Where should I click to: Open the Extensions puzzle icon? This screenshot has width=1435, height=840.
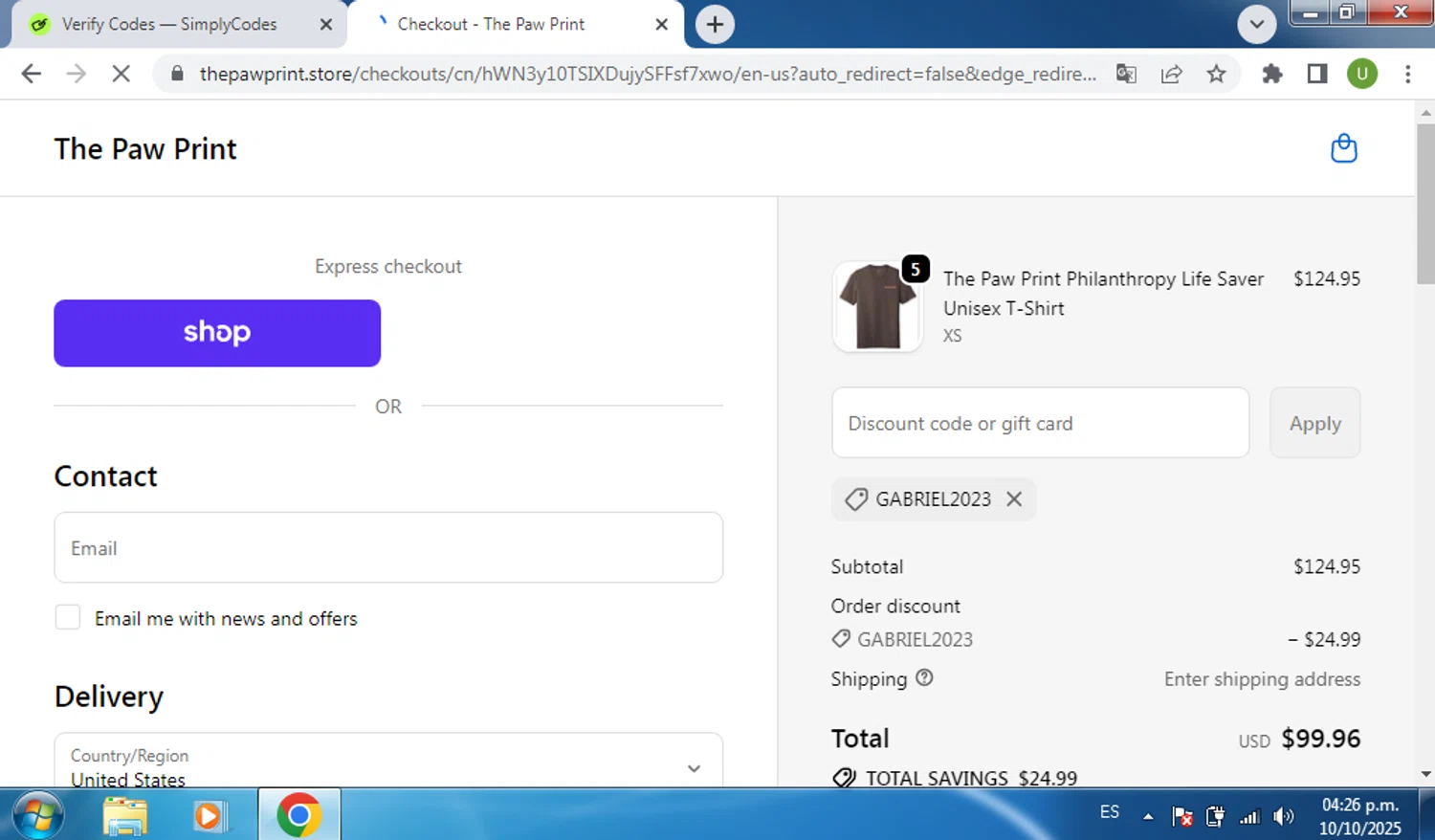pyautogui.click(x=1271, y=74)
